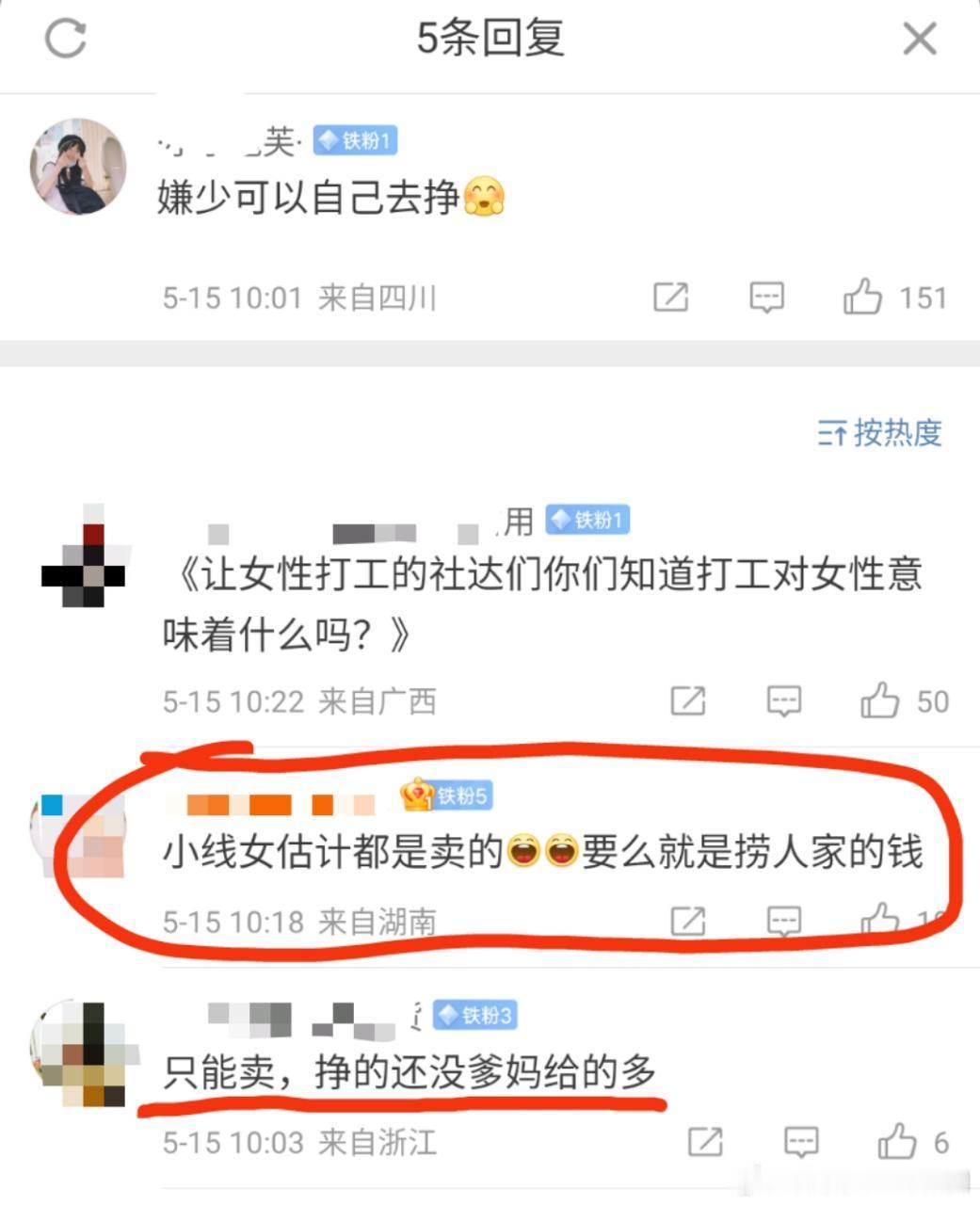Like the comment with 151 likes

point(894,297)
